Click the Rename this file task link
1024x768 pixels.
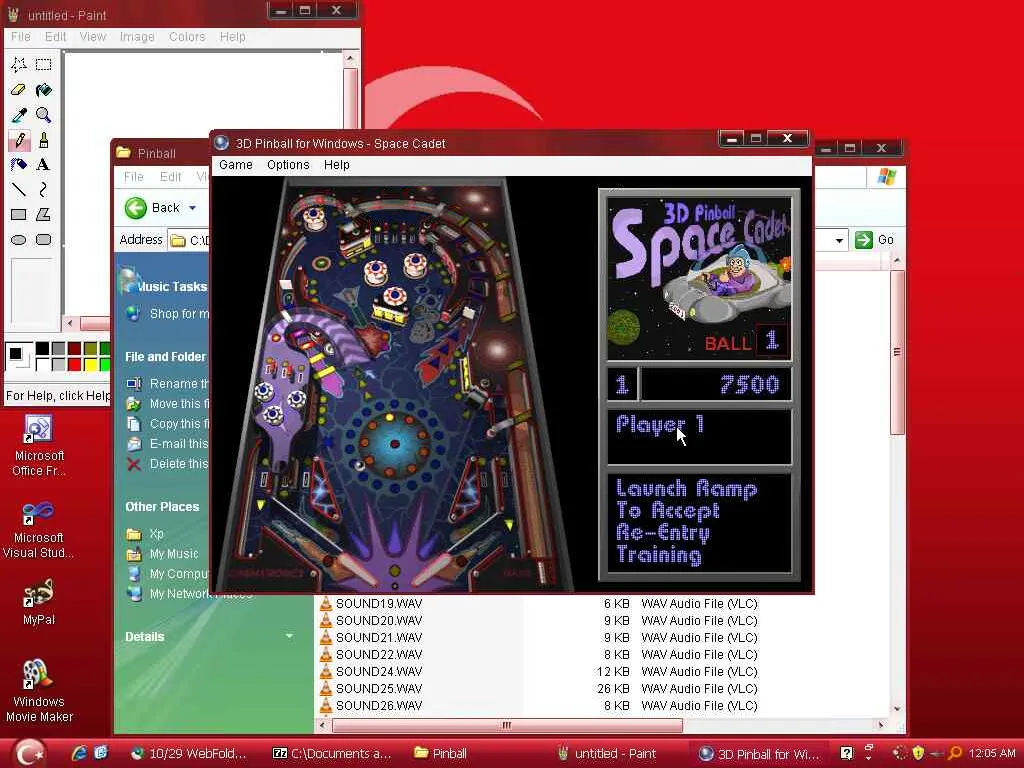(x=168, y=383)
